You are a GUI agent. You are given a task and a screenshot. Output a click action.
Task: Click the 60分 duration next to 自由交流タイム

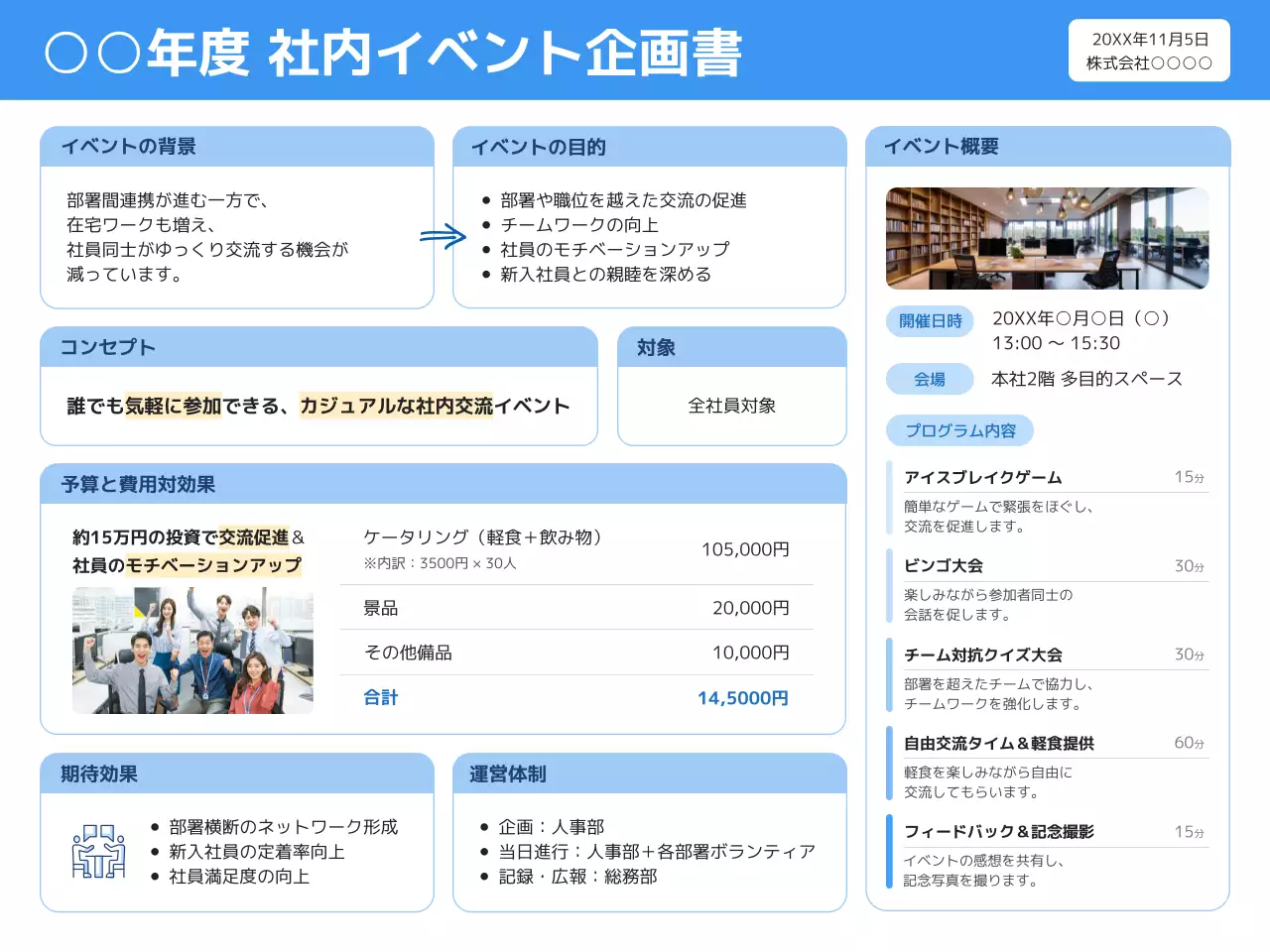[1187, 743]
